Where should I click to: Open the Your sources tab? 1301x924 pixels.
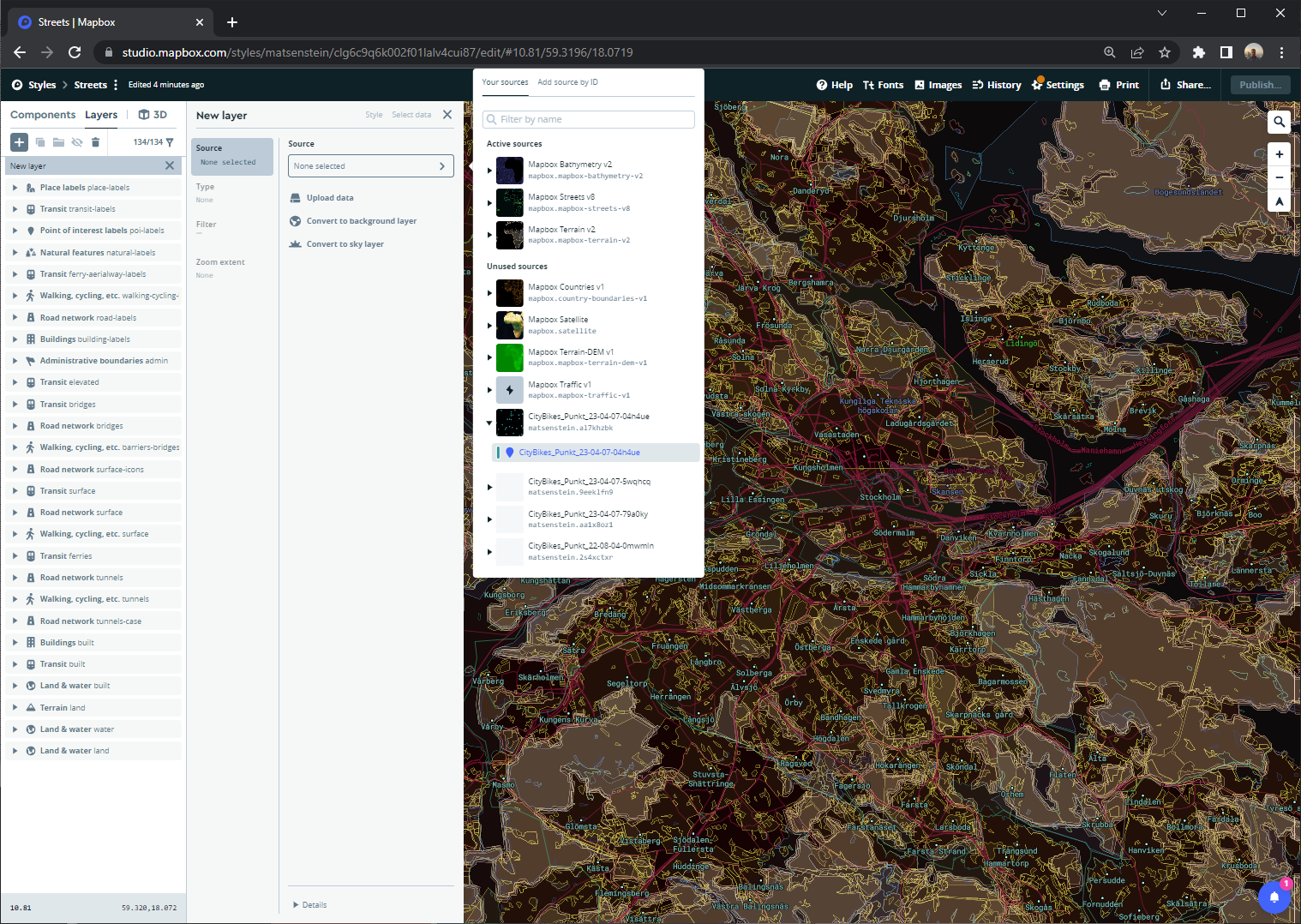(x=505, y=82)
